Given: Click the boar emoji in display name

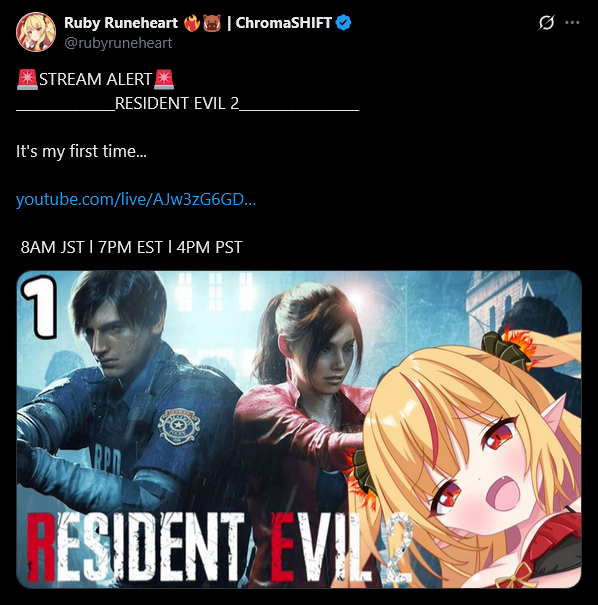Looking at the screenshot, I should click(212, 23).
